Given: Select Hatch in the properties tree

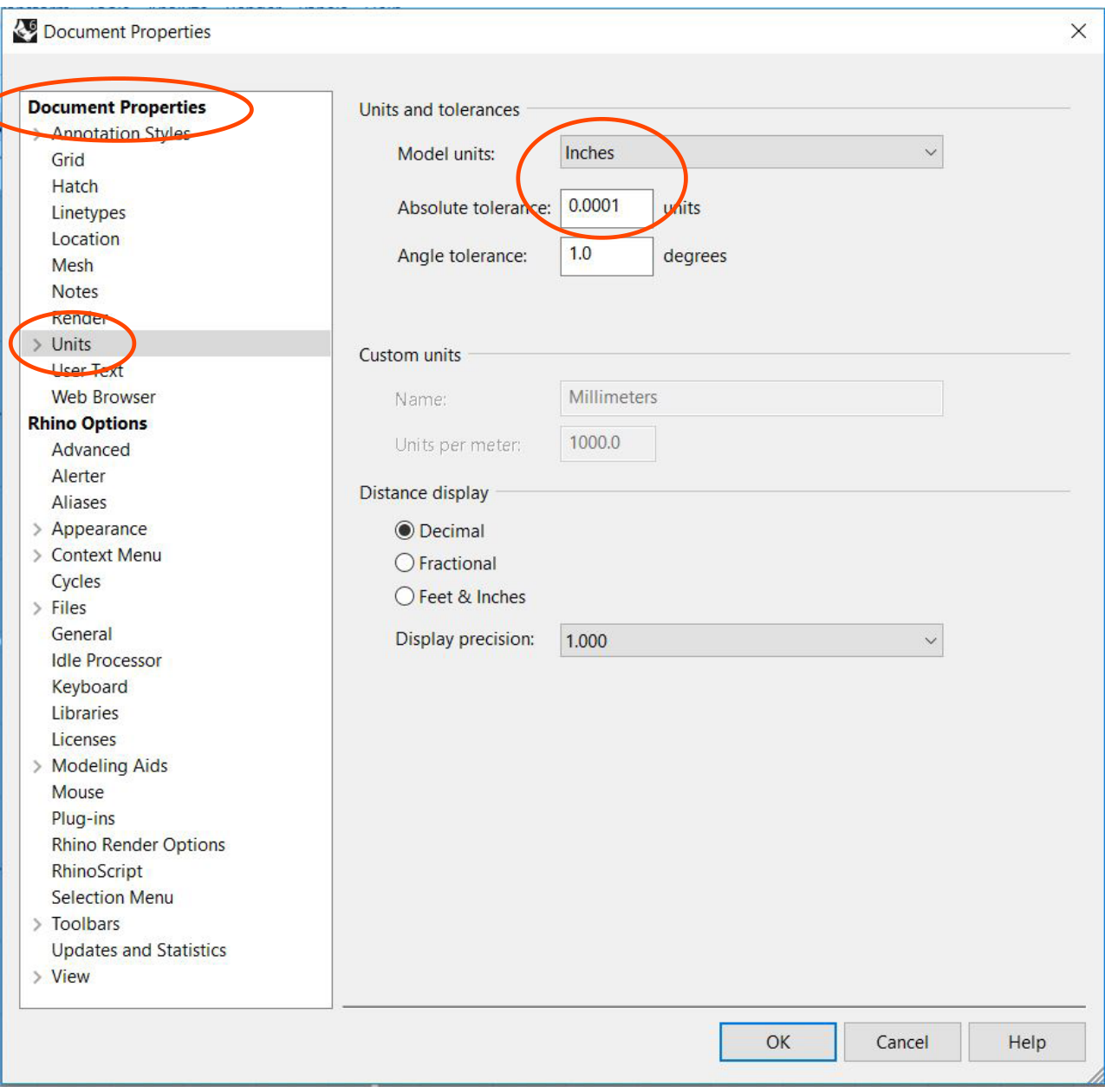Looking at the screenshot, I should [75, 186].
